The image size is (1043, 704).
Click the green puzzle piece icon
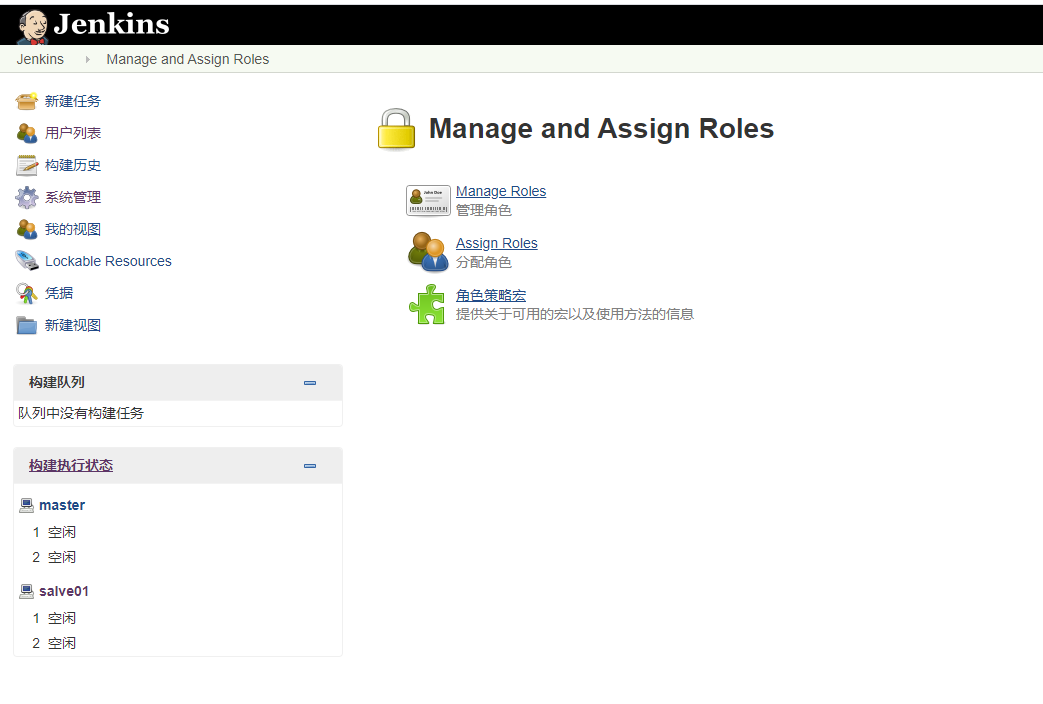click(x=427, y=304)
